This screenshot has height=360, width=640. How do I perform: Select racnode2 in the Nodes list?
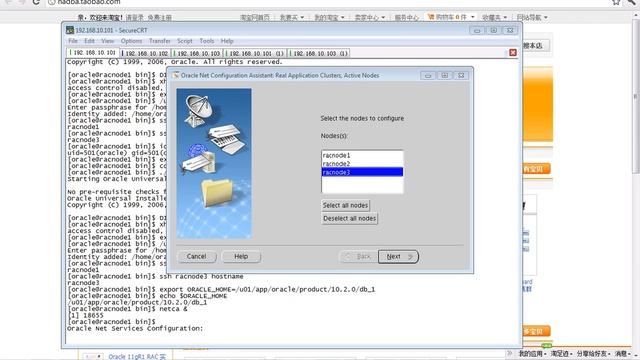[362, 164]
